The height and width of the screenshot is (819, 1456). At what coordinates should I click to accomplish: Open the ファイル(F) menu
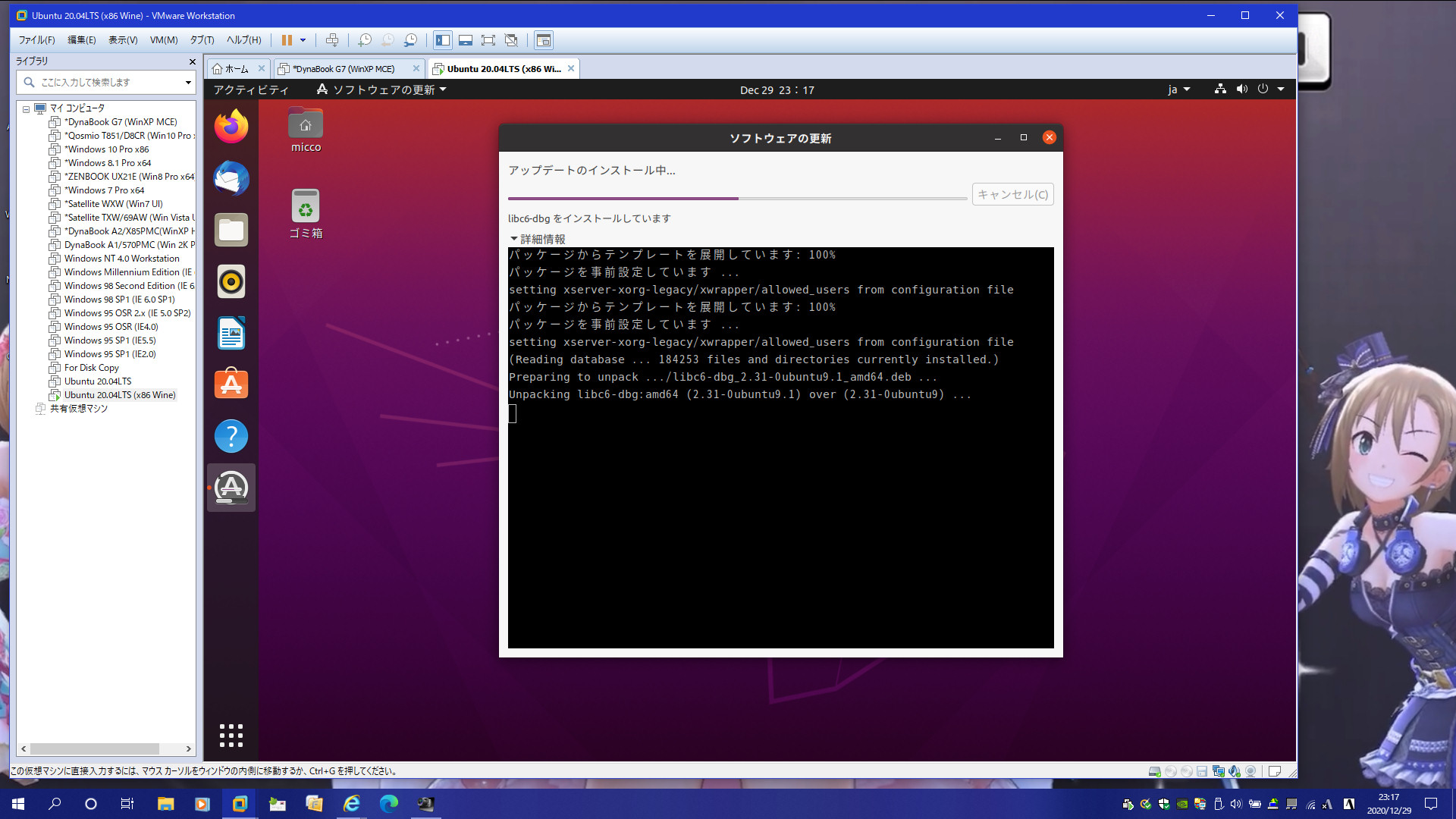click(36, 40)
